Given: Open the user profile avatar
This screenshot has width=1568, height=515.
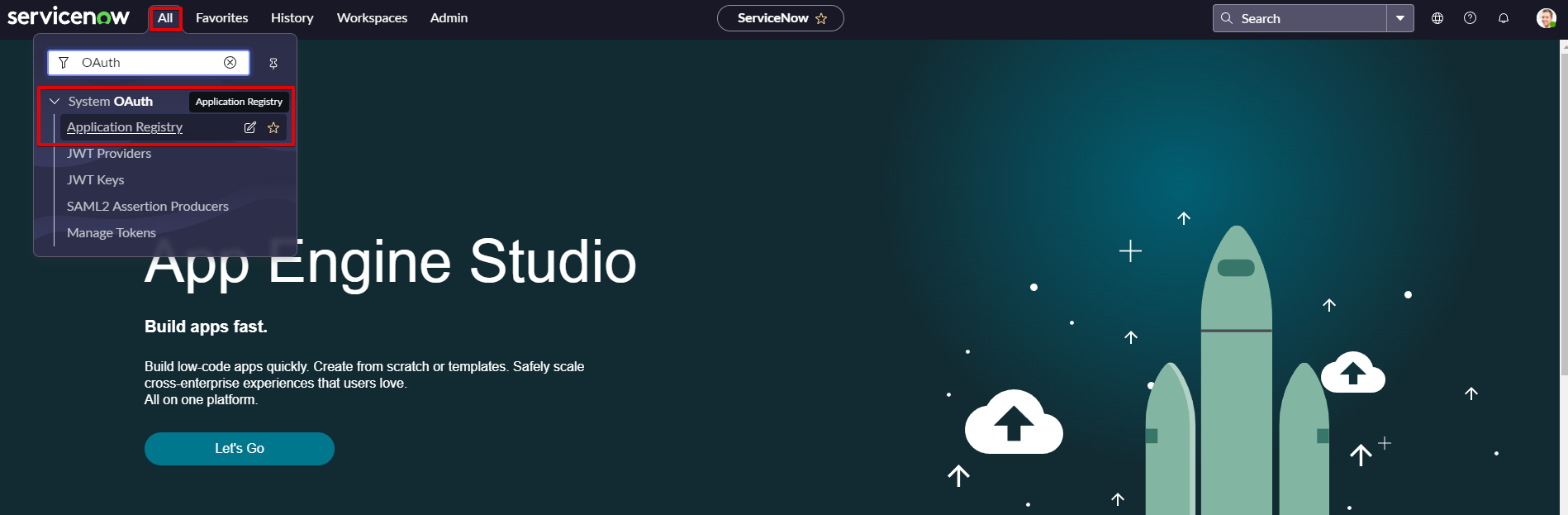Looking at the screenshot, I should [1546, 18].
